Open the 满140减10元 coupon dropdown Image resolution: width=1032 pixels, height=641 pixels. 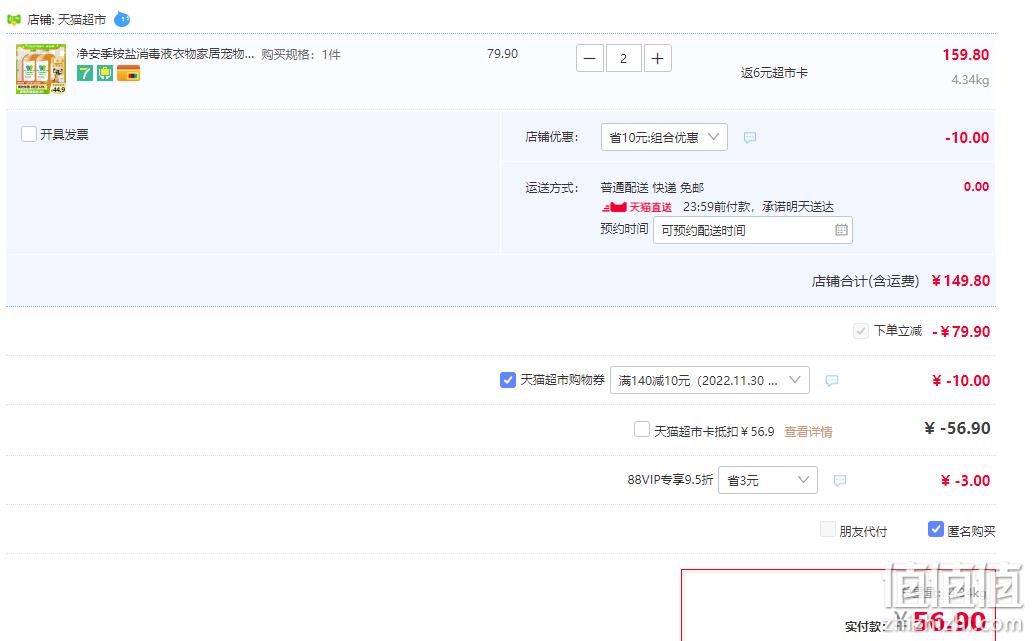[x=710, y=380]
